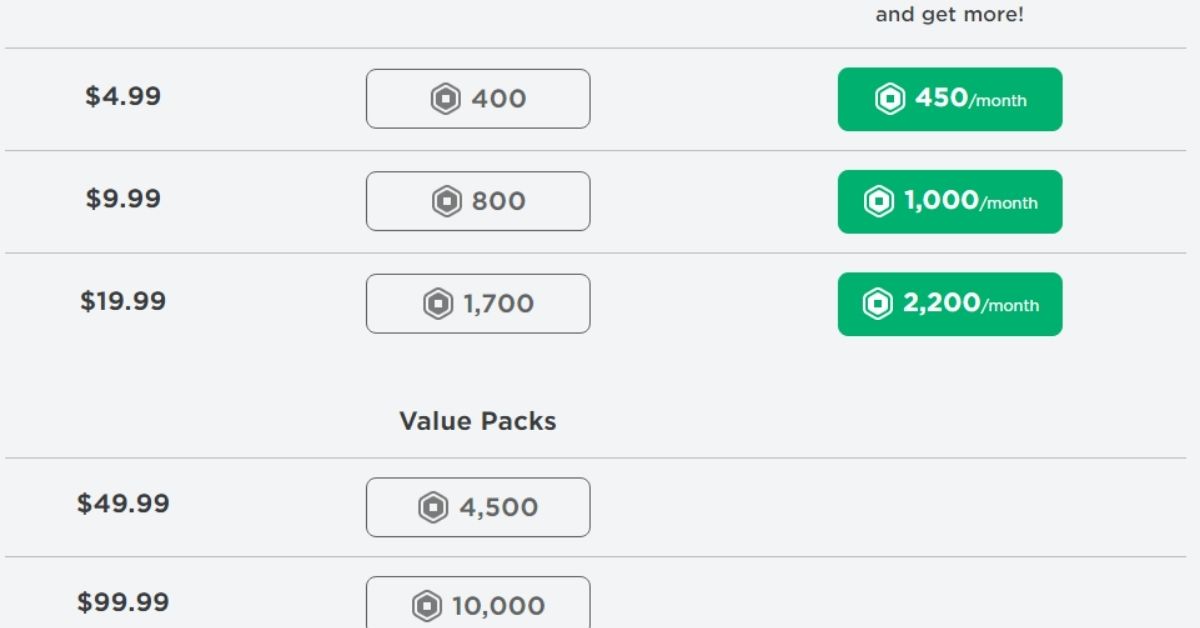The height and width of the screenshot is (628, 1200).
Task: Click the Robux icon beside 10,000
Action: 426,605
